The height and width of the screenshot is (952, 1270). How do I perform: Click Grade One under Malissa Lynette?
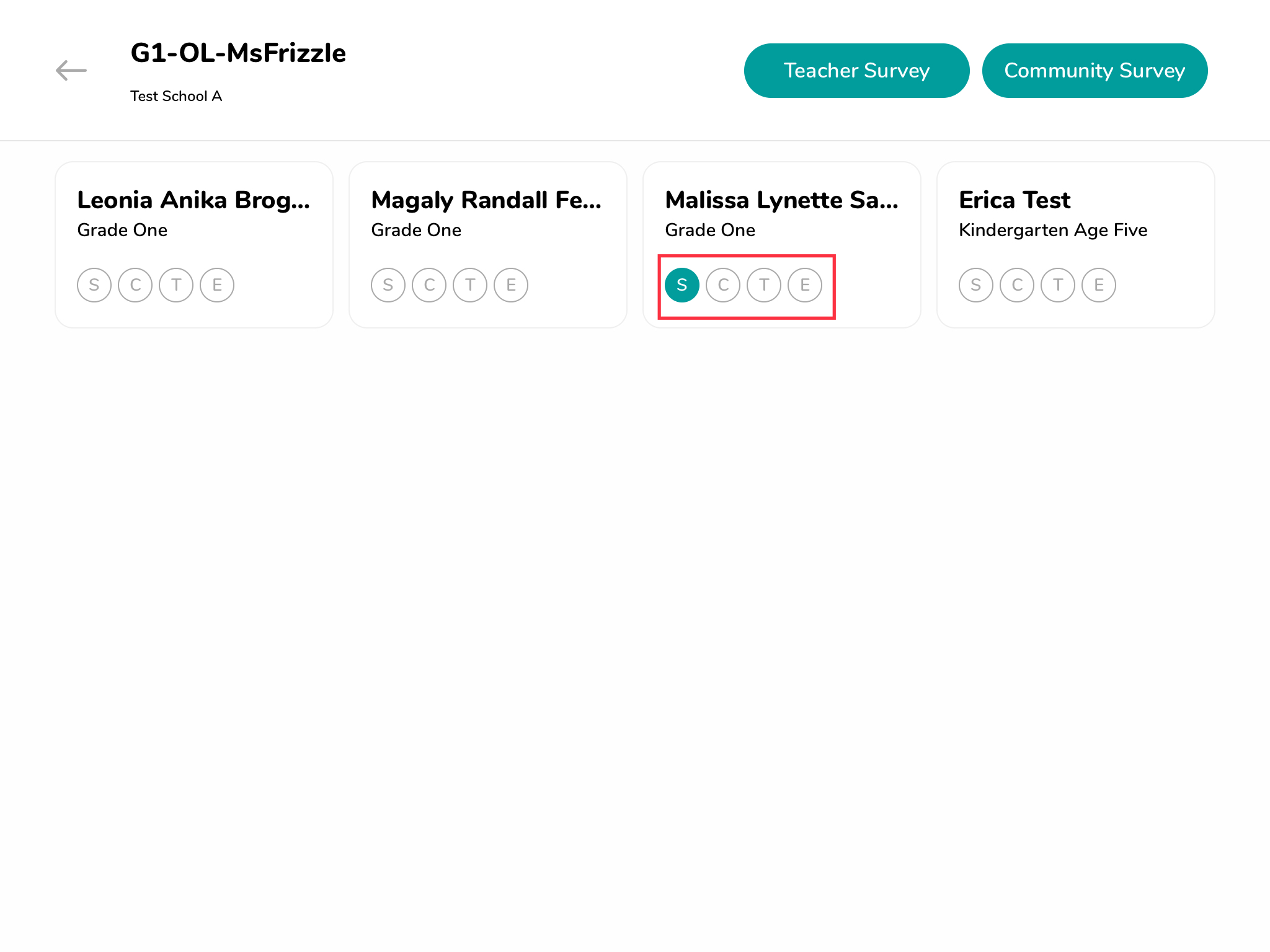[710, 230]
